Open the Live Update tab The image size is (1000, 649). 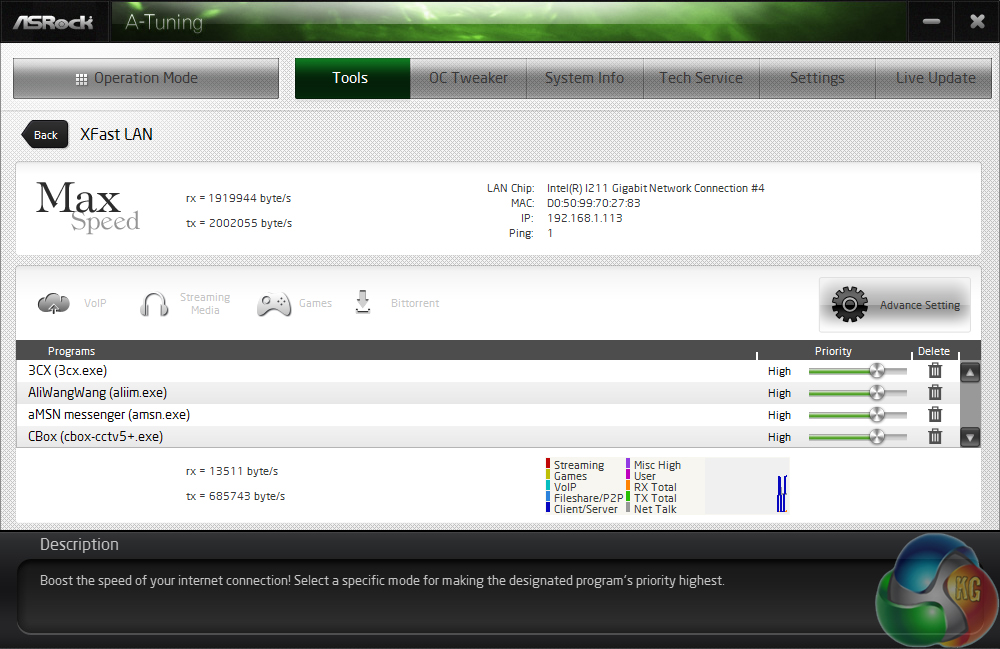[934, 78]
